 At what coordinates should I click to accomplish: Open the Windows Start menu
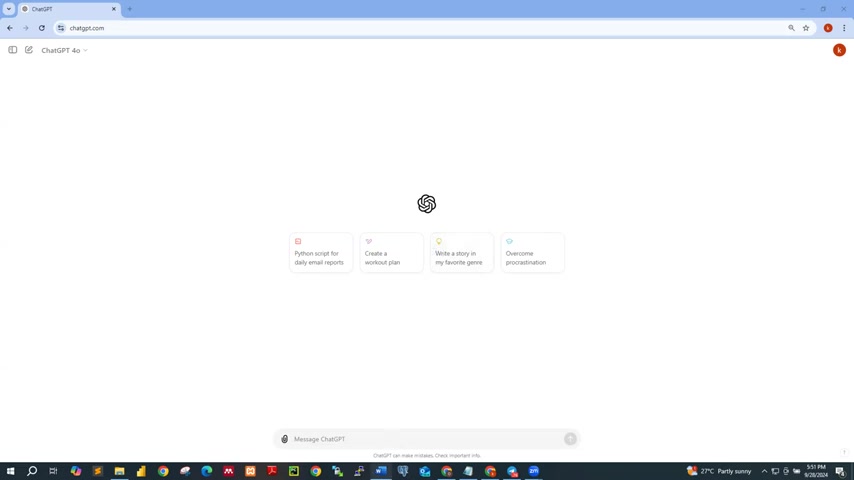point(10,471)
